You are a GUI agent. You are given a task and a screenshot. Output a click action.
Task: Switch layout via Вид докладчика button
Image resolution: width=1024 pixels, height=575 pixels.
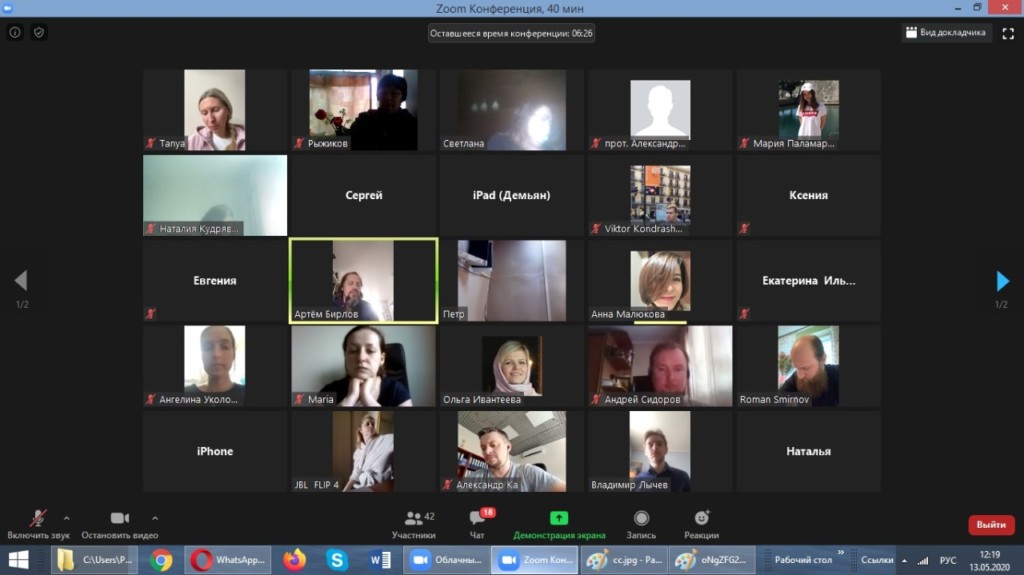(946, 32)
